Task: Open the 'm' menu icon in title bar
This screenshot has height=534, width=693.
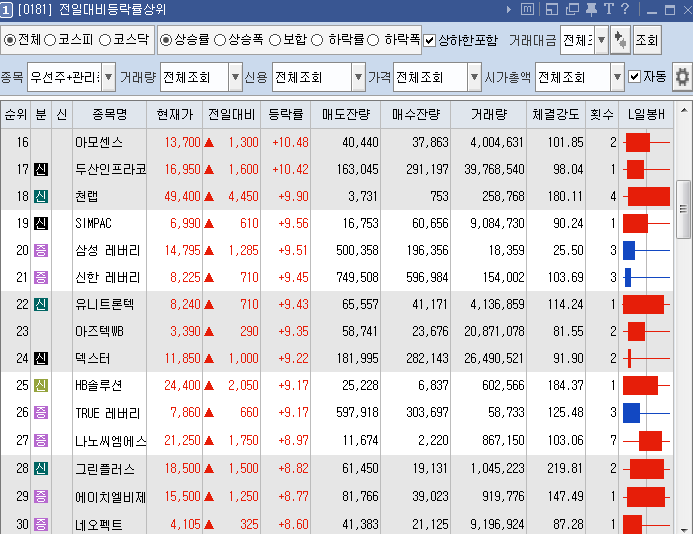Action: [527, 9]
